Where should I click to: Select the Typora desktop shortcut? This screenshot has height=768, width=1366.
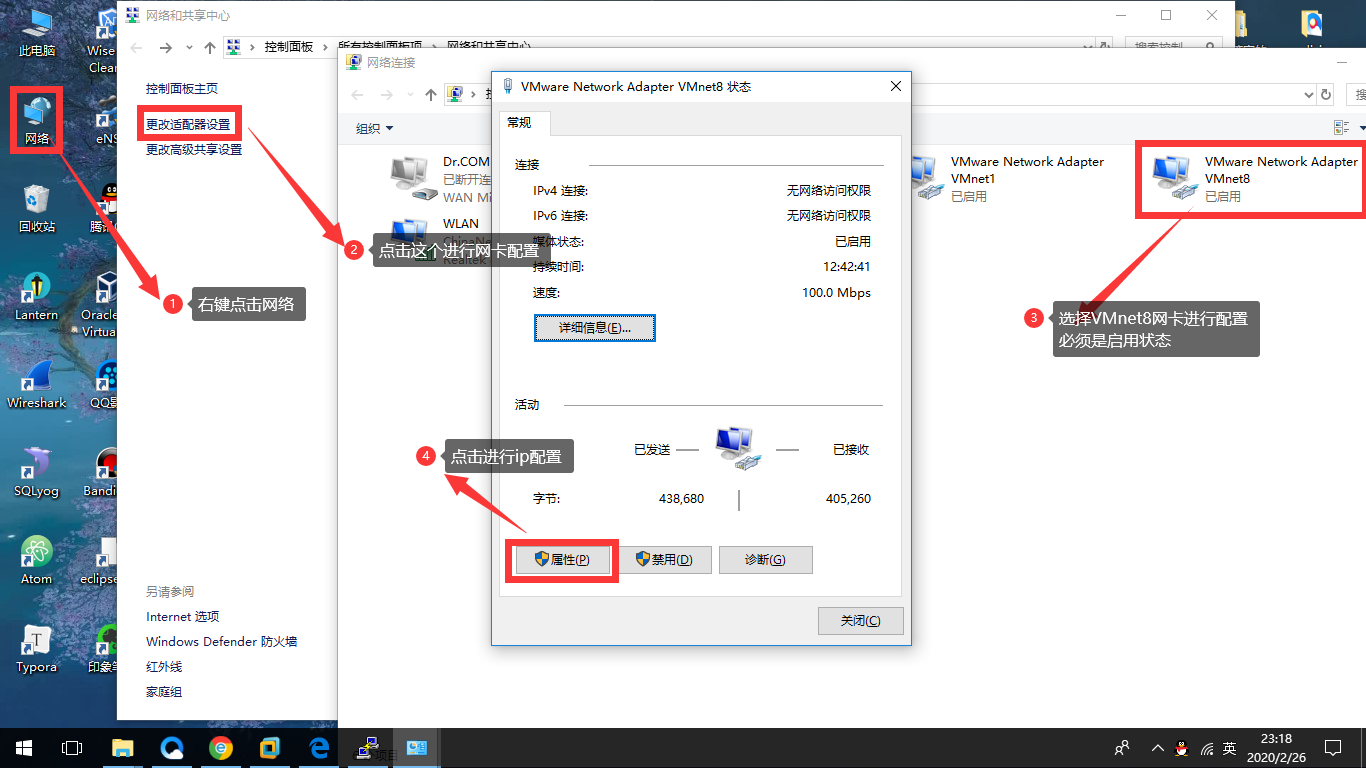pyautogui.click(x=37, y=648)
